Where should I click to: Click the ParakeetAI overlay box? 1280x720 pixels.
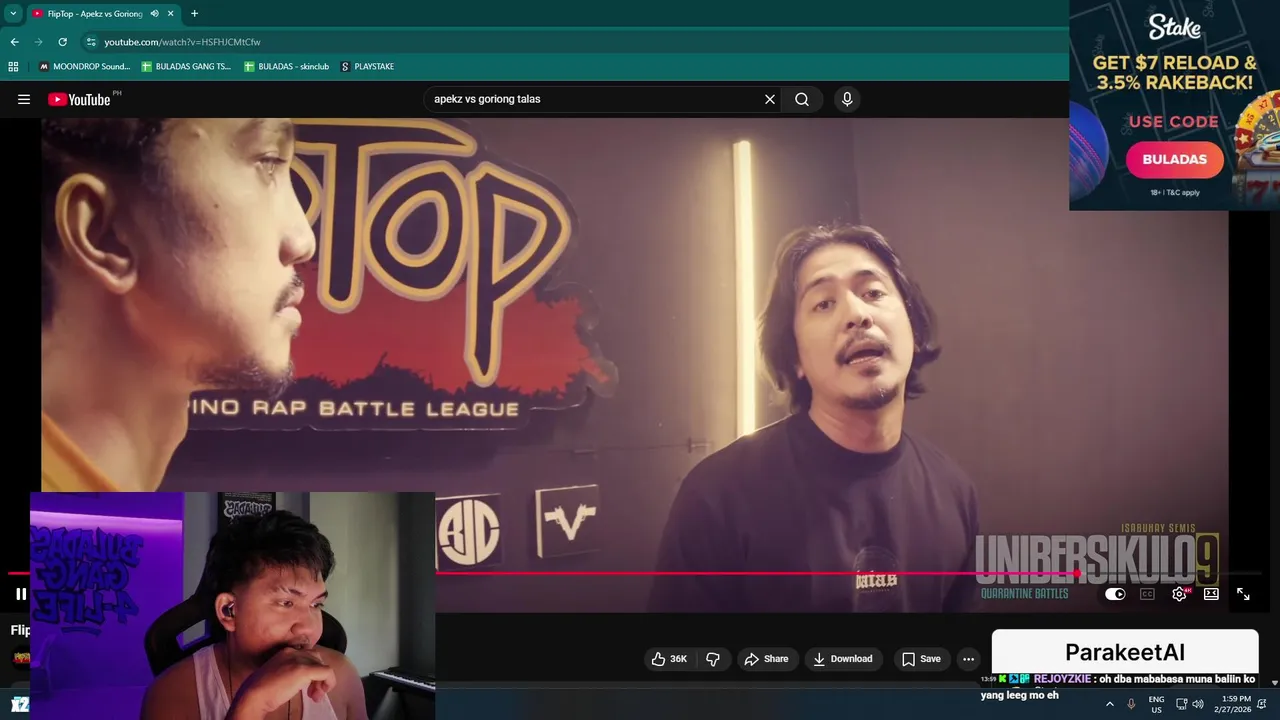(x=1125, y=652)
